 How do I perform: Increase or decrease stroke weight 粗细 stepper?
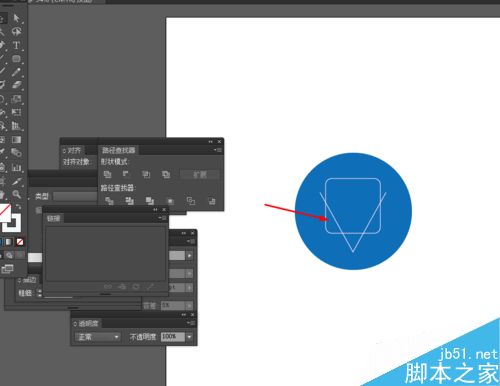(x=40, y=293)
